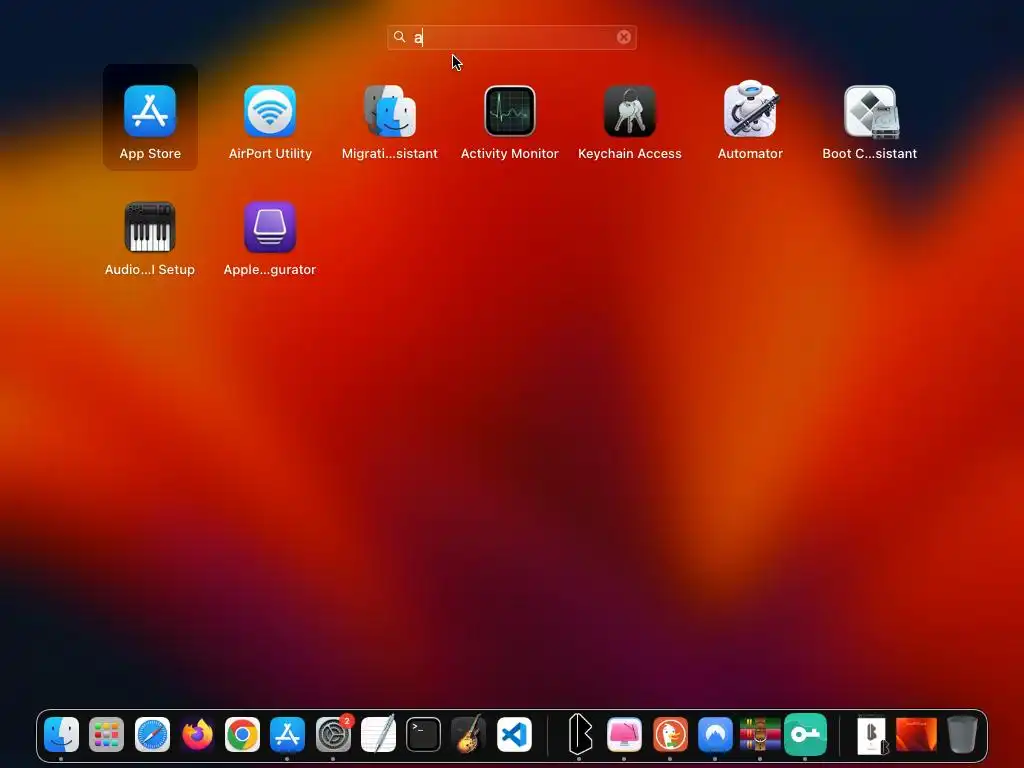This screenshot has height=768, width=1024.
Task: Open green key VPN app in Dock
Action: (805, 735)
